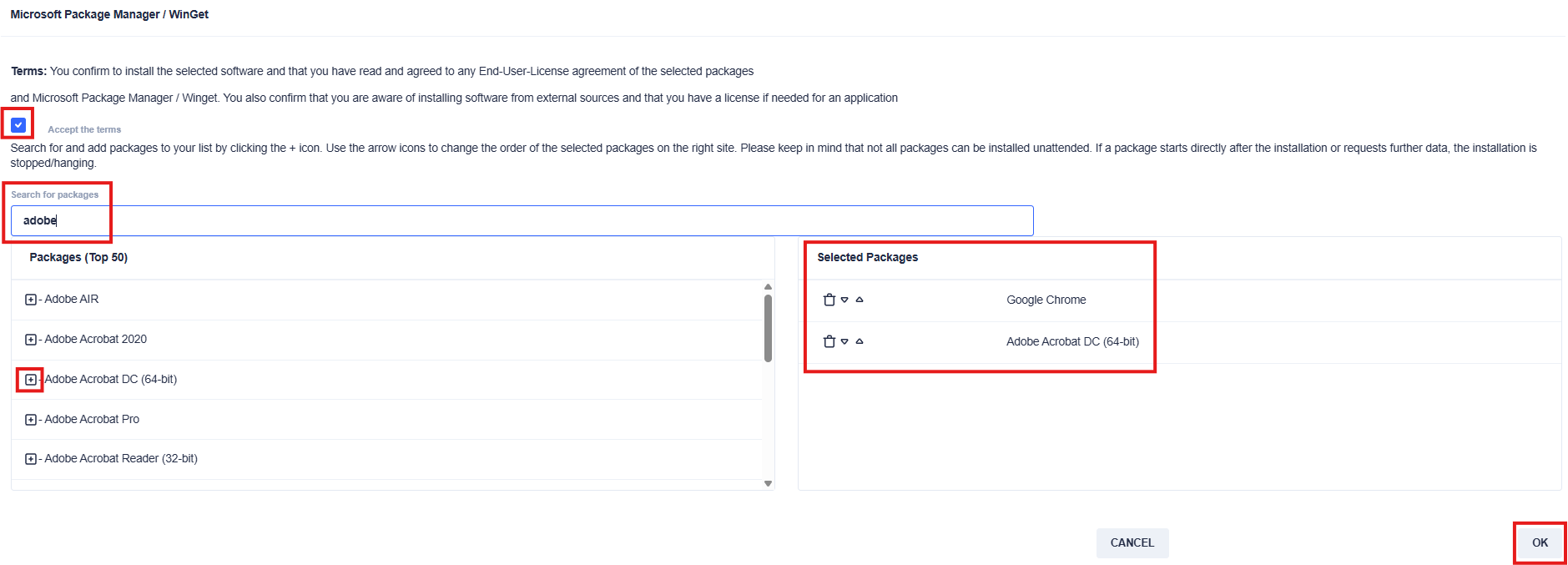1568x565 pixels.
Task: Remove Adobe Acrobat DC using trash icon
Action: (x=829, y=341)
